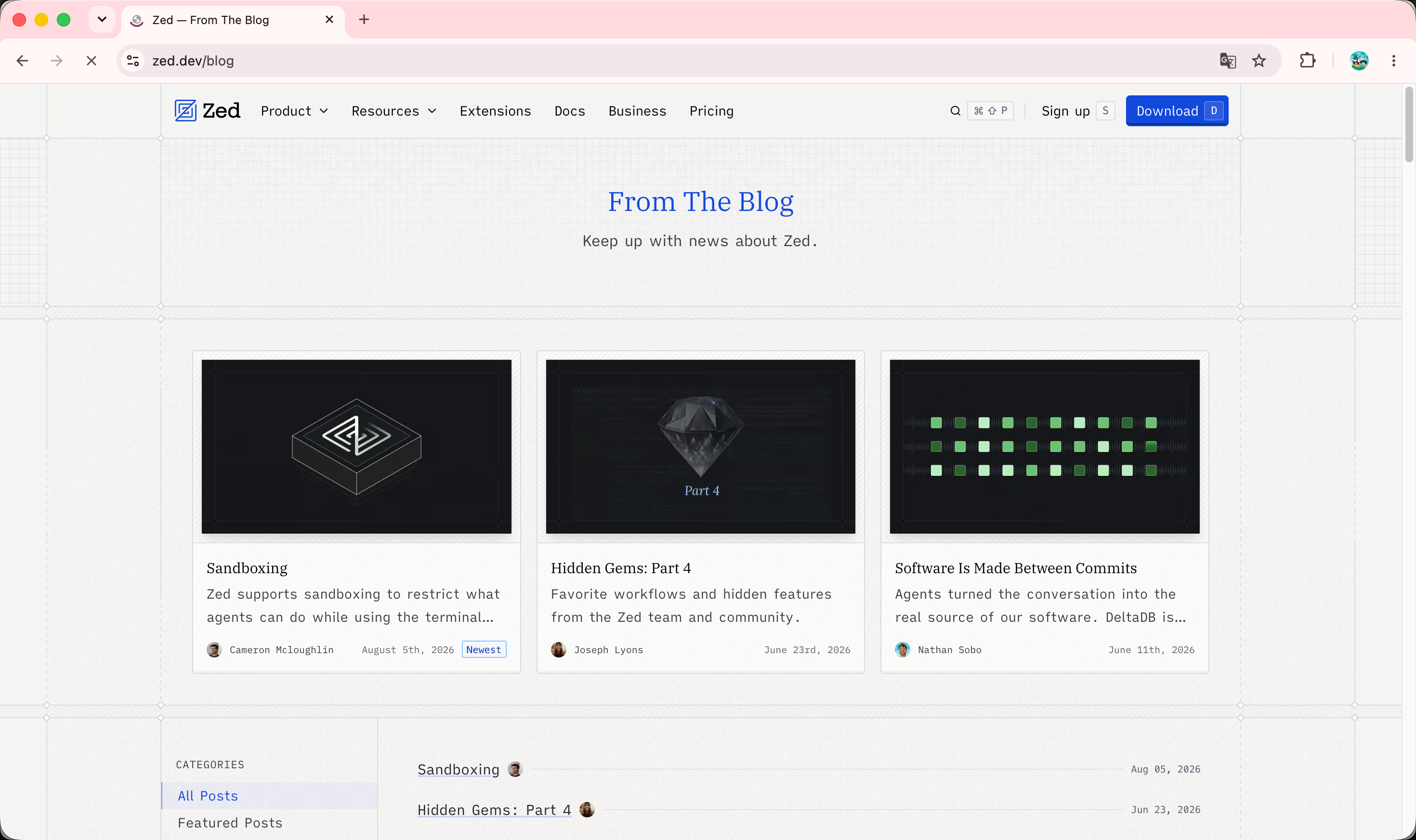Go forward in browser history
This screenshot has height=840, width=1416.
[57, 61]
